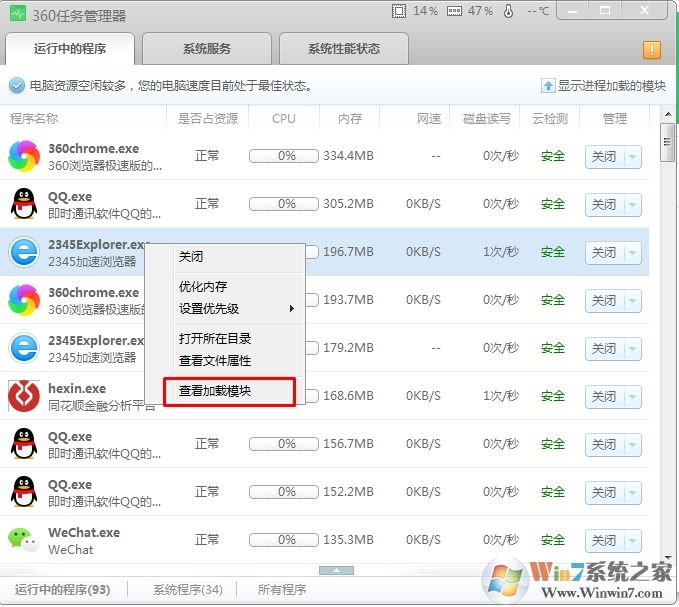Show 所有程序 filter at bottom
The height and width of the screenshot is (607, 679).
pyautogui.click(x=282, y=590)
